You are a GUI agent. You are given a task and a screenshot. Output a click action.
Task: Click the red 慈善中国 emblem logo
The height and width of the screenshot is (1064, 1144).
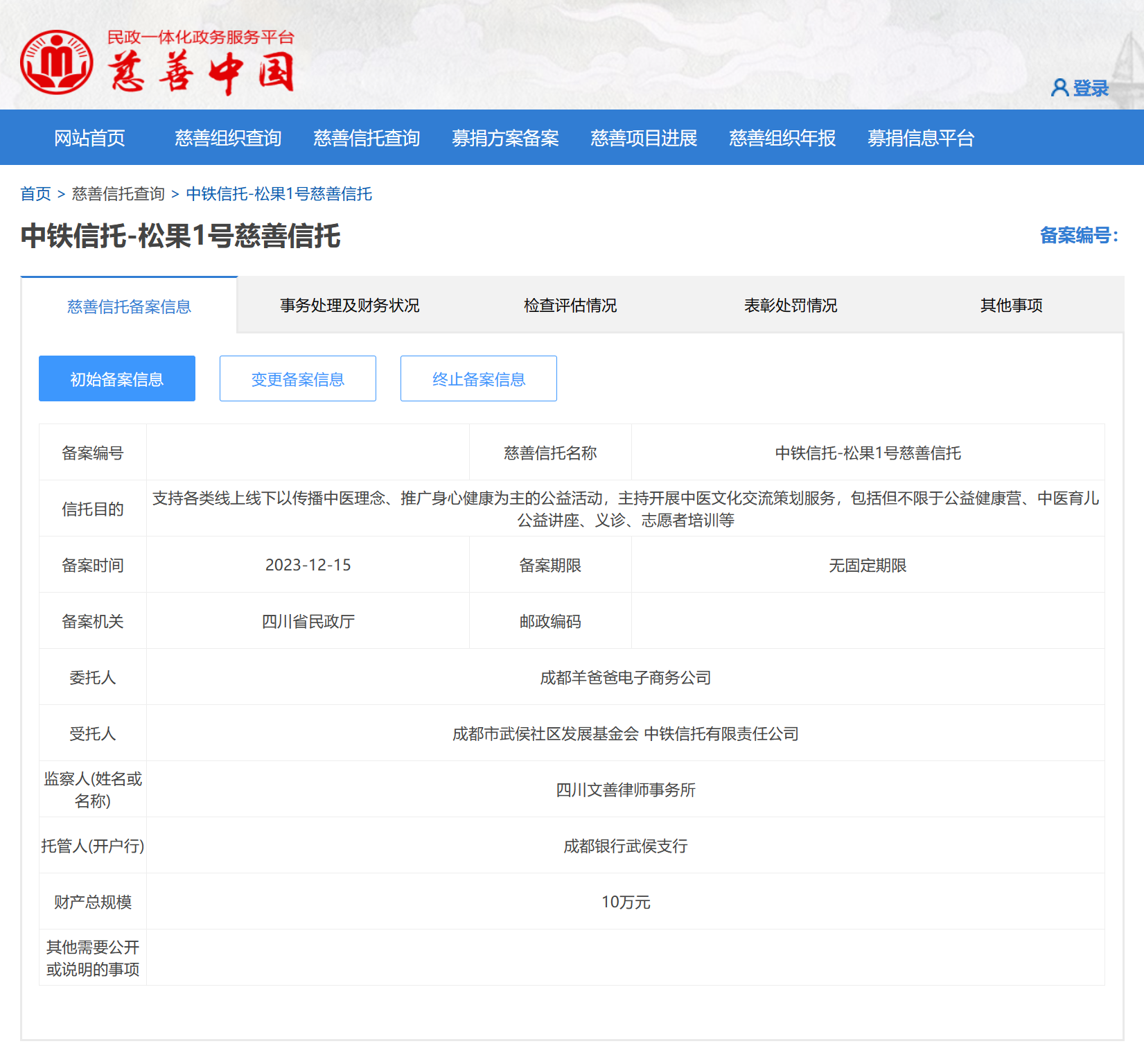(57, 62)
